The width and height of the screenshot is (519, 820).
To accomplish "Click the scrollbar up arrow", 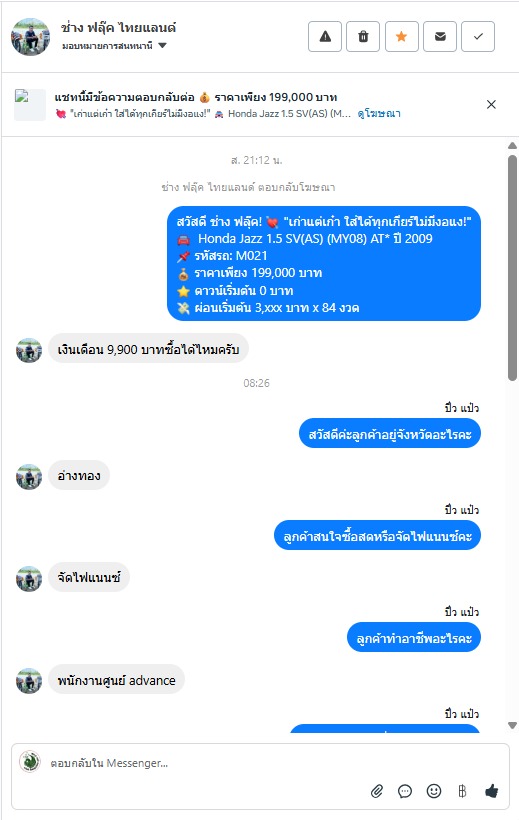I will 513,146.
